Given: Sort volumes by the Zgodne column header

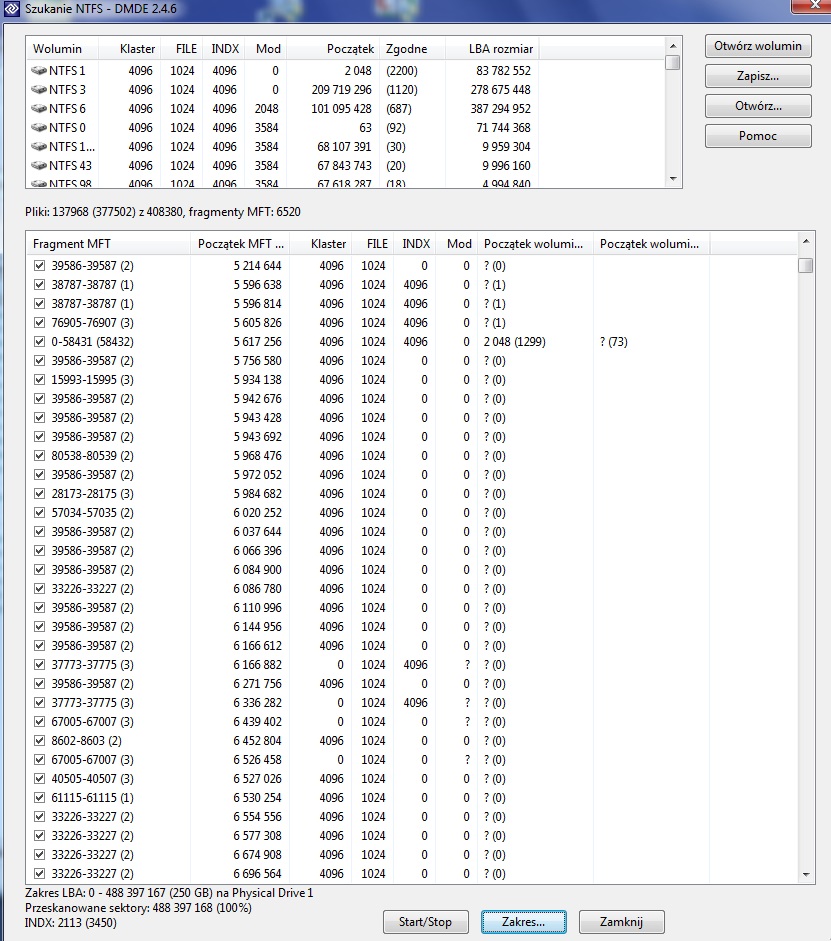Looking at the screenshot, I should click(413, 49).
